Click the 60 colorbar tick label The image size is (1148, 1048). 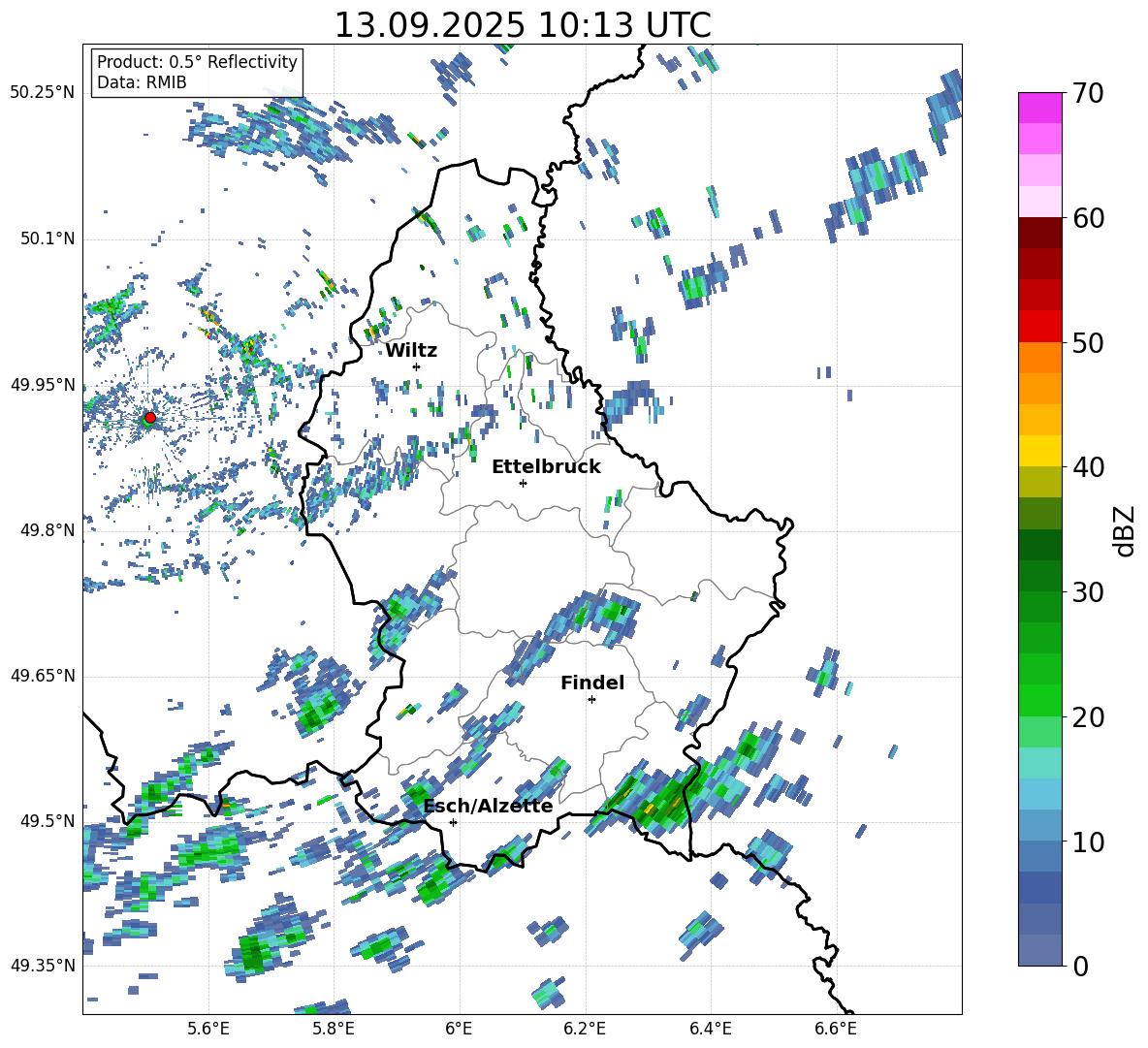pyautogui.click(x=1087, y=218)
